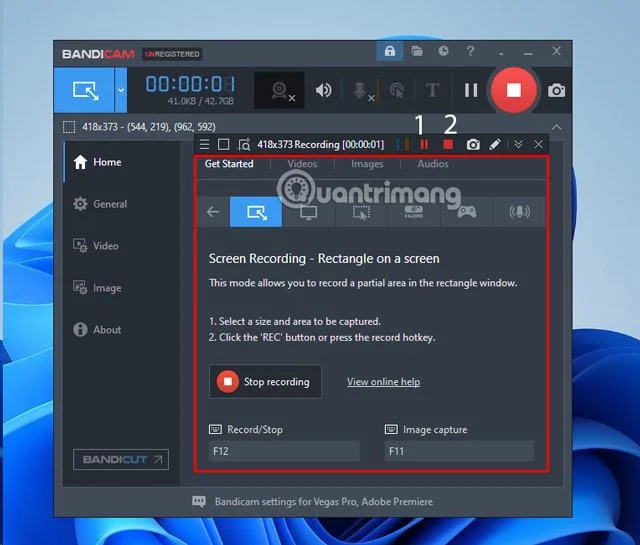Screen dimensions: 640x545
Task: Click the BANDICAM logo
Action: (98, 54)
